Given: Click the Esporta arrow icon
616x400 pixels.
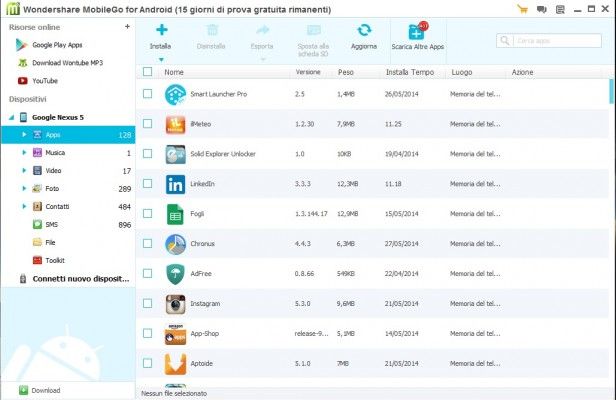Looking at the screenshot, I should [262, 30].
